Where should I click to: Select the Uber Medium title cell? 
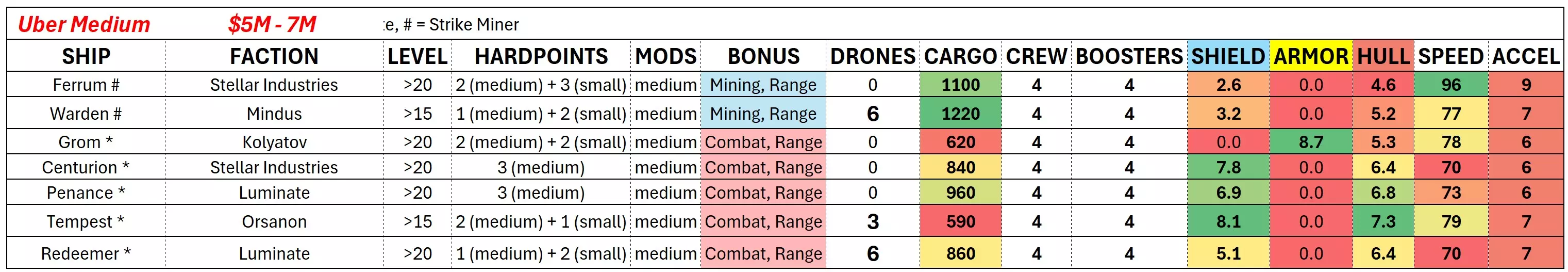click(x=84, y=24)
